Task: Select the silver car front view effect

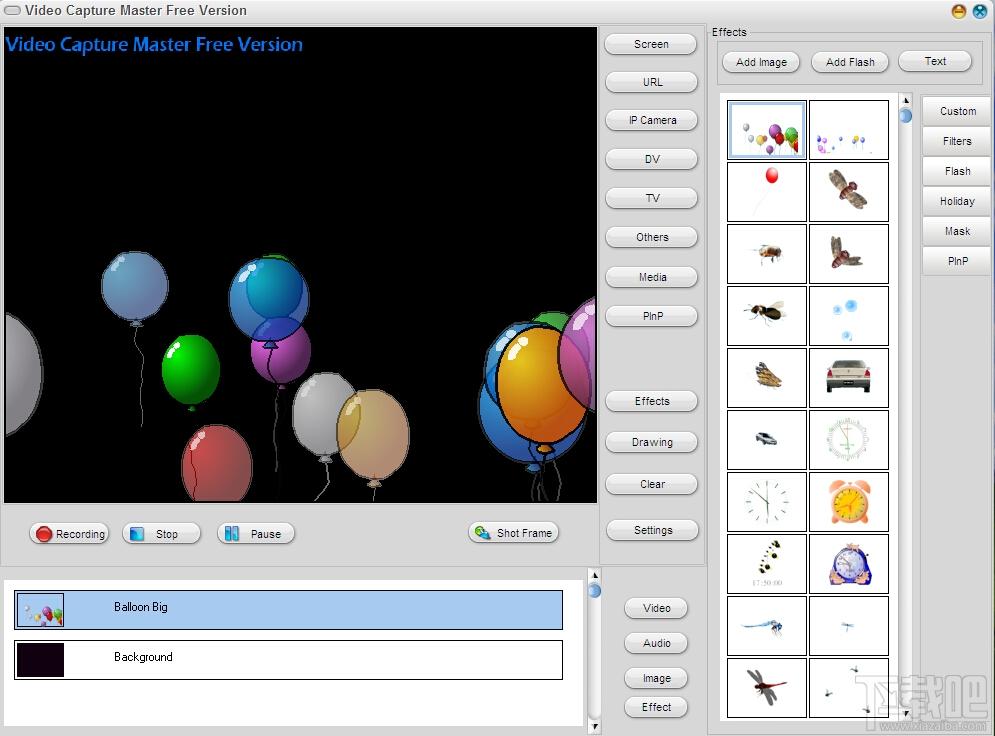Action: 849,378
